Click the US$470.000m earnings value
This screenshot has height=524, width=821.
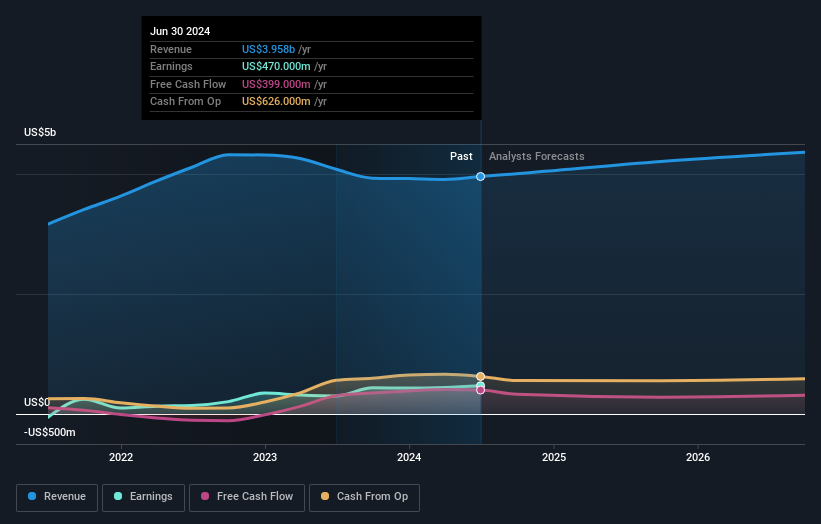(276, 66)
